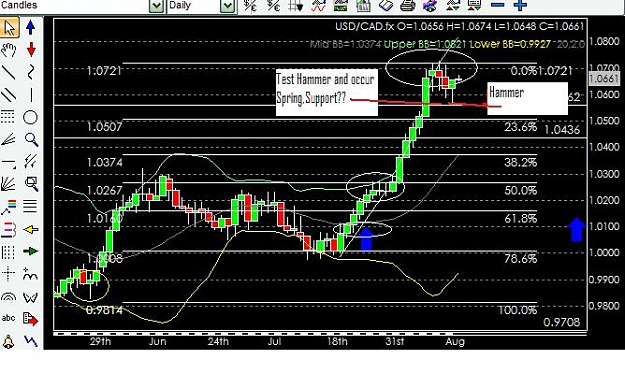The image size is (625, 374).
Task: Click the 'Test Hammer and occur Spring' text annotation
Action: (326, 93)
